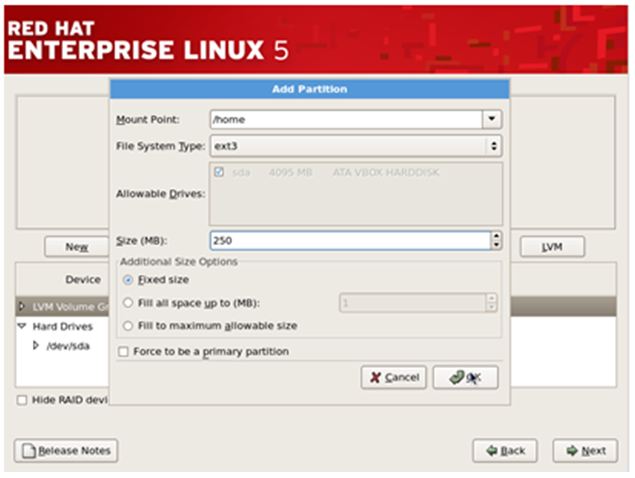Click the /dev/sda label

pyautogui.click(x=68, y=346)
